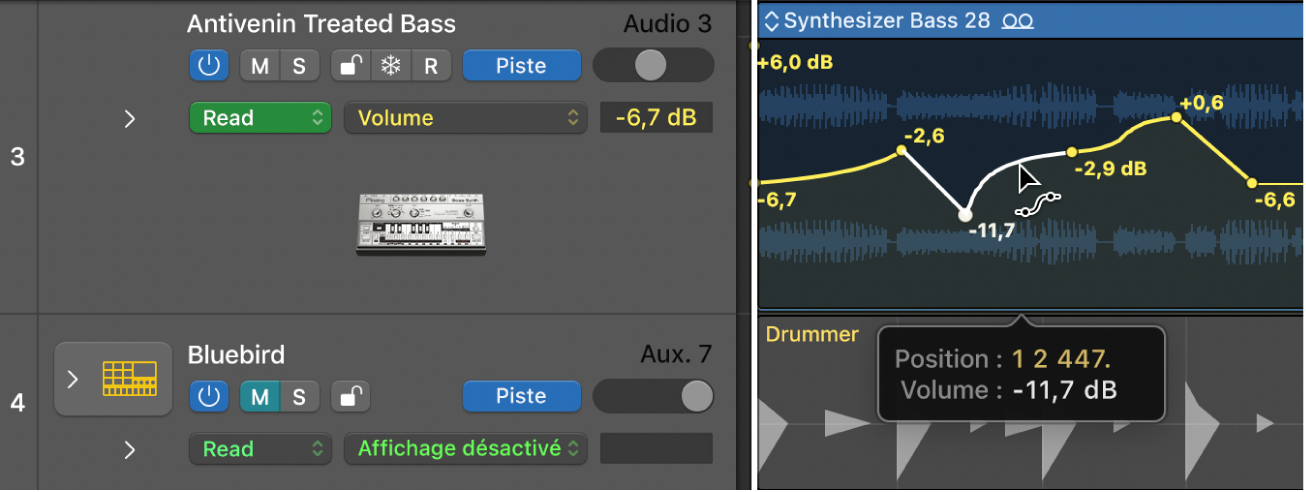Click the Bluebird drum machine track icon

tap(129, 379)
